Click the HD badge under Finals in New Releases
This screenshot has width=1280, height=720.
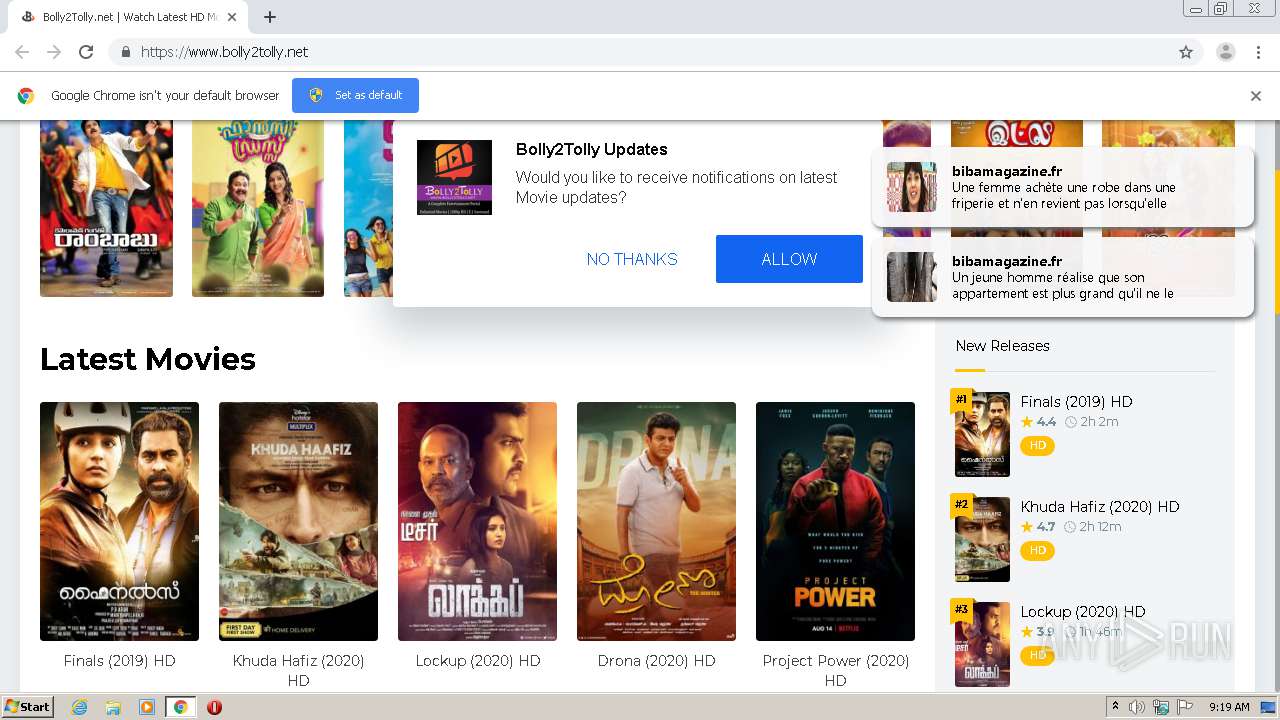pos(1037,446)
